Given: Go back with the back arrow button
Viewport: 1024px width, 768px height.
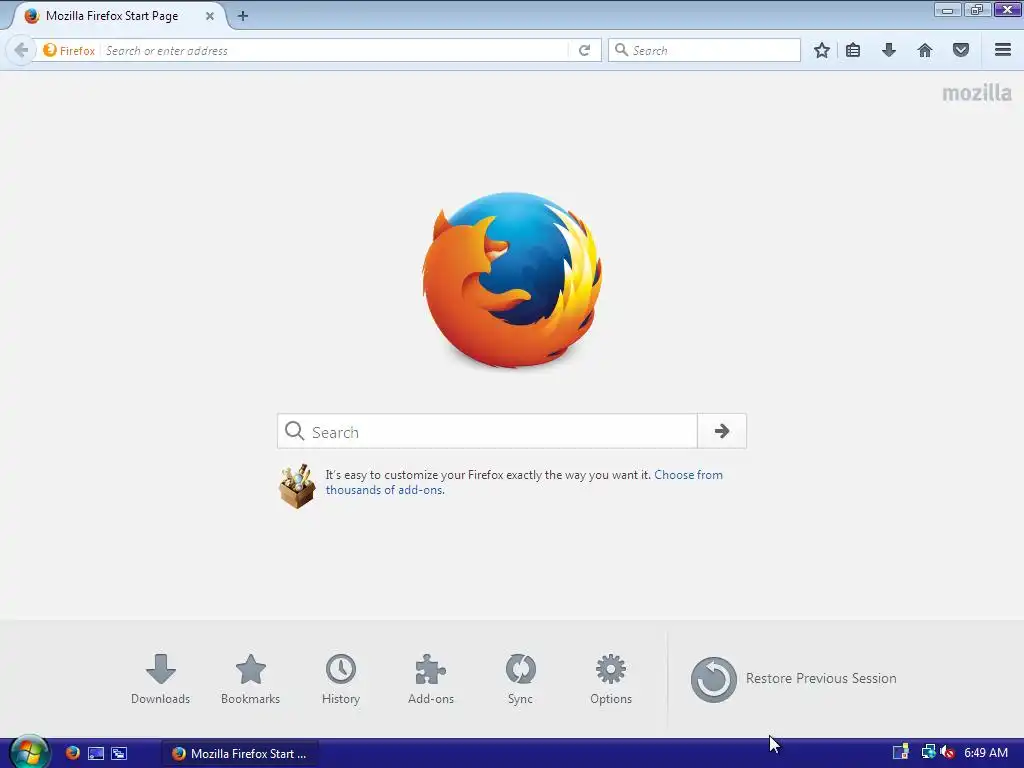Looking at the screenshot, I should pos(21,50).
